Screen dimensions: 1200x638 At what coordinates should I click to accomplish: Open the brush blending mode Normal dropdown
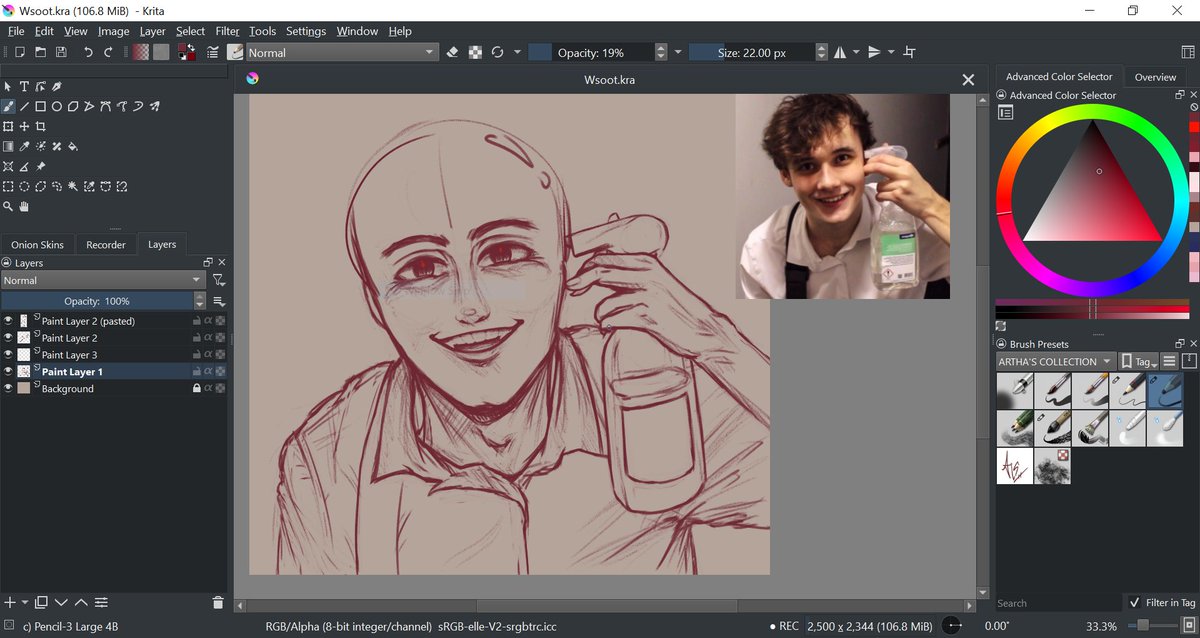tap(342, 53)
